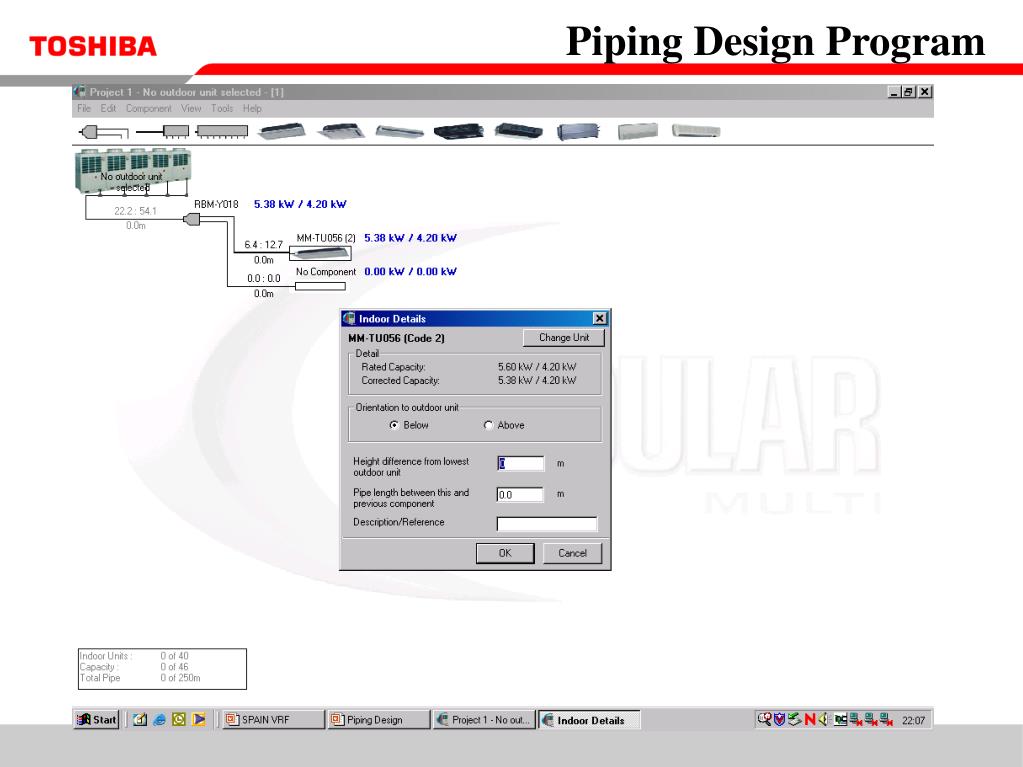Open the Help menu
This screenshot has width=1023, height=767.
[x=252, y=108]
